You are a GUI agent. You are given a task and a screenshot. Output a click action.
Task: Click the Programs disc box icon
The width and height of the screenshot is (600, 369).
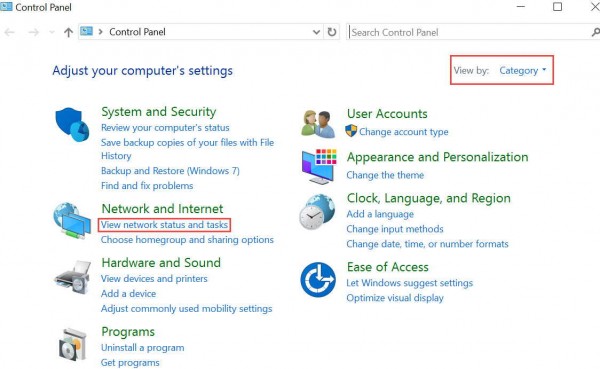tap(73, 344)
